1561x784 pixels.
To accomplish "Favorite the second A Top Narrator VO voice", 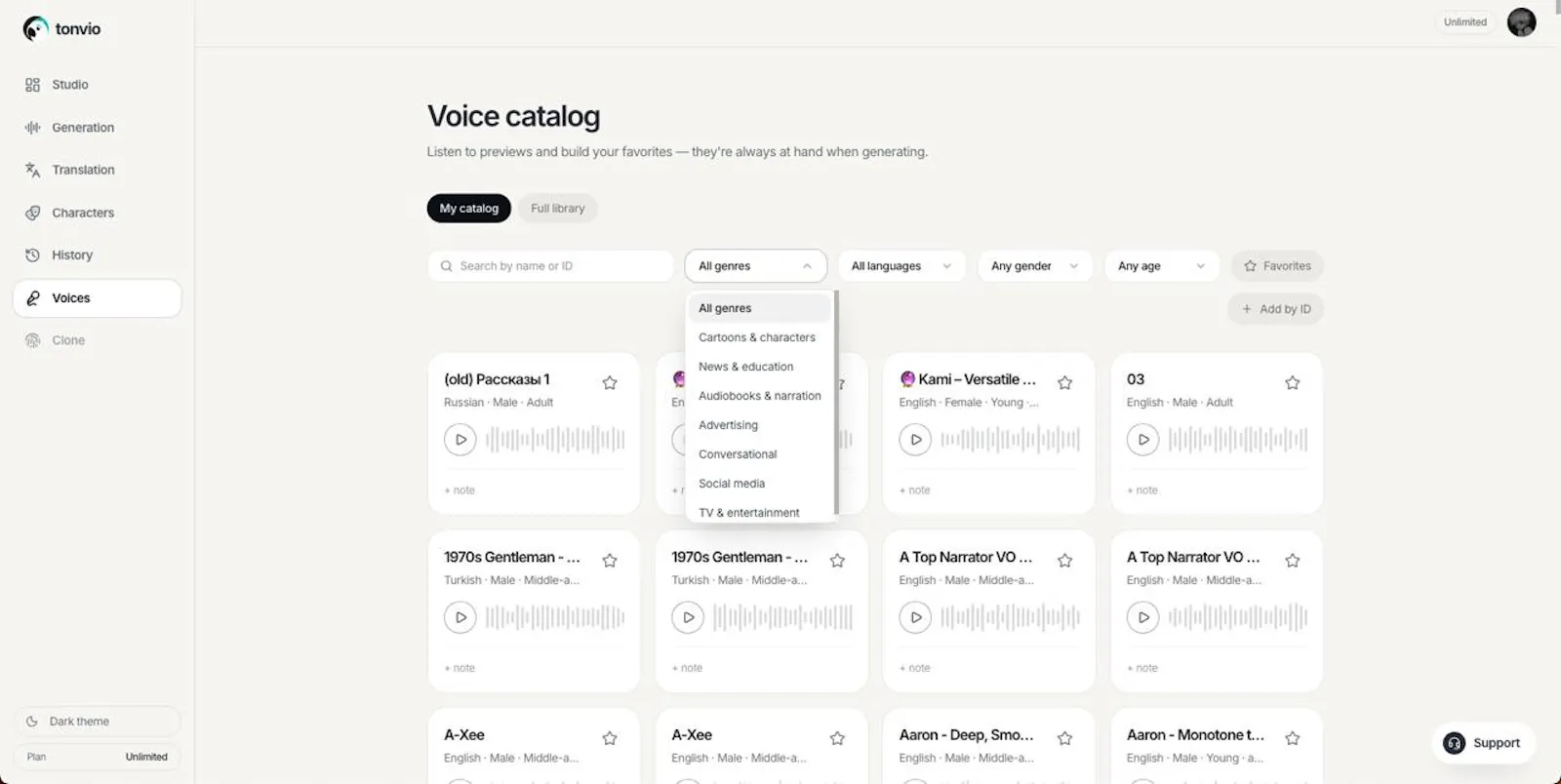I will click(1293, 561).
